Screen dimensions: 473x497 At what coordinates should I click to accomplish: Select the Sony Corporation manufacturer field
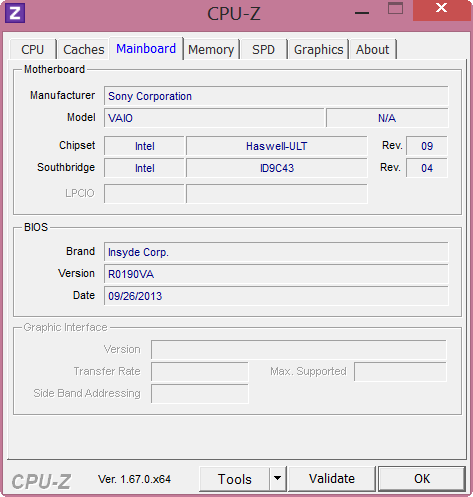(x=276, y=96)
